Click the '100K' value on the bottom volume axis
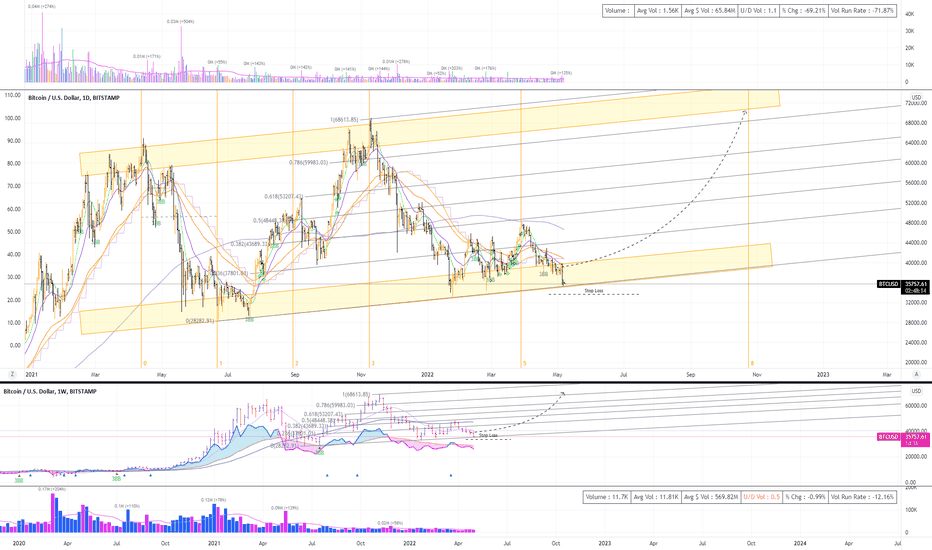The width and height of the screenshot is (932, 550). [x=911, y=510]
